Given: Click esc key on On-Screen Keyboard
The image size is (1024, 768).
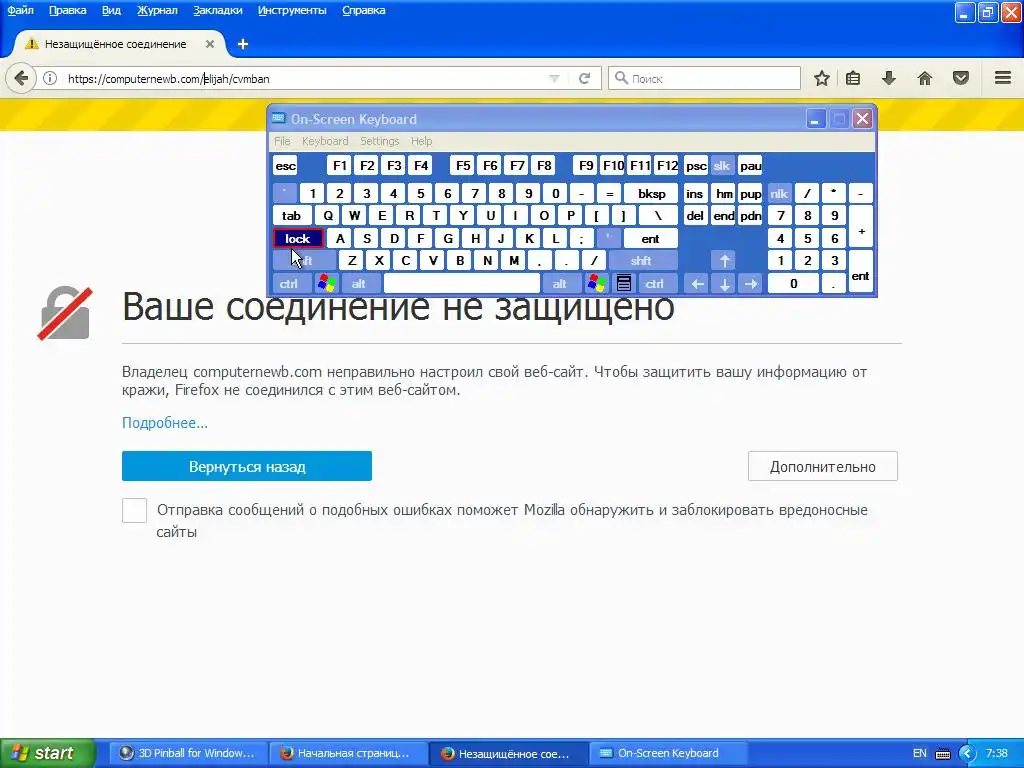Looking at the screenshot, I should coord(285,166).
